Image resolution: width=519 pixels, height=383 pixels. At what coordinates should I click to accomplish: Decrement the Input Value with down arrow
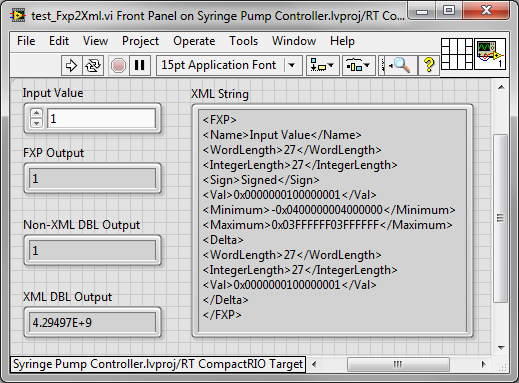point(36,123)
